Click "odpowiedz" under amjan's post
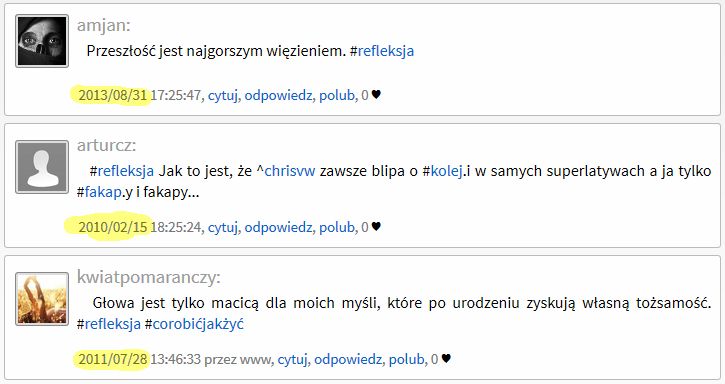 tap(278, 95)
